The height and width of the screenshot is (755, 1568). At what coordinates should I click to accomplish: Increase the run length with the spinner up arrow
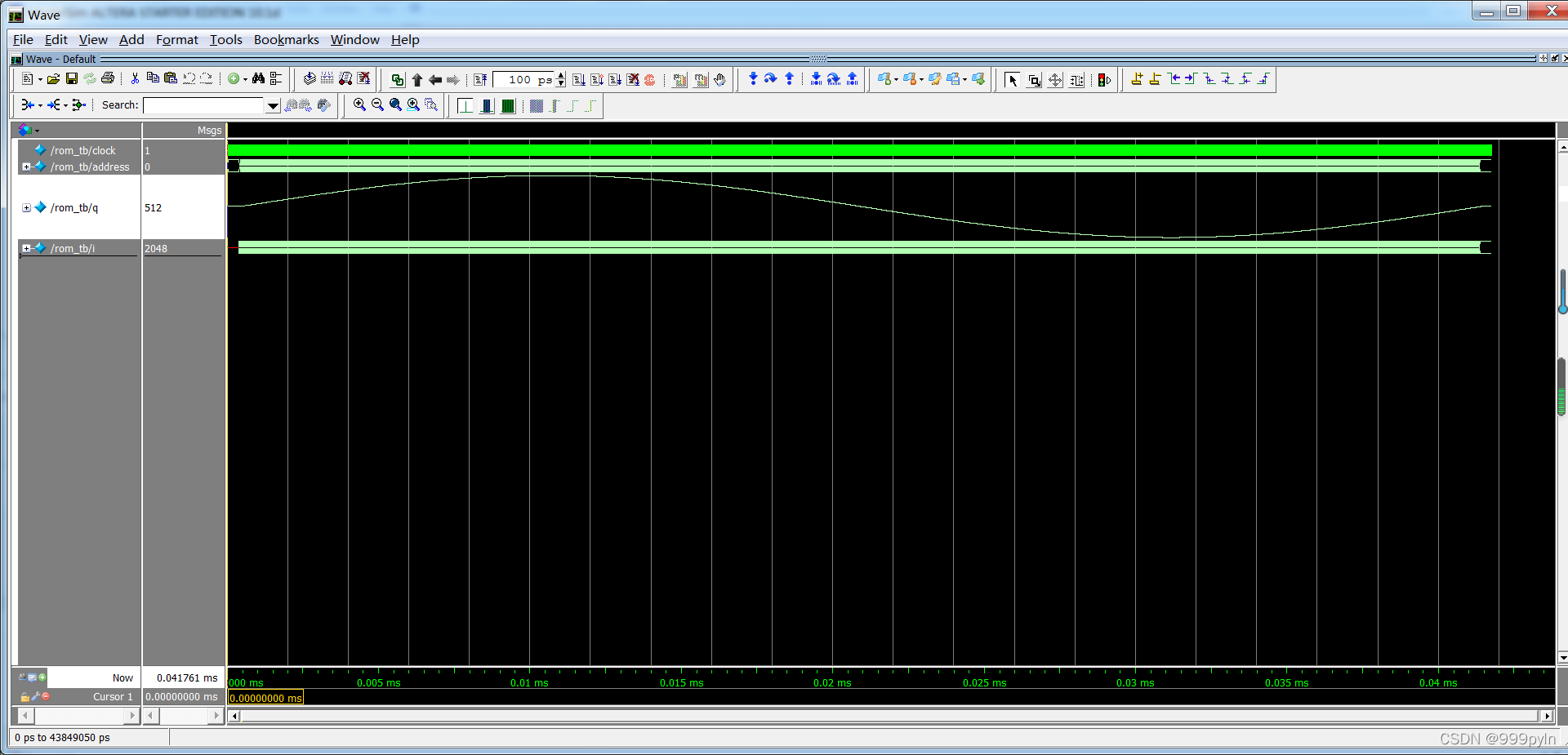point(561,76)
